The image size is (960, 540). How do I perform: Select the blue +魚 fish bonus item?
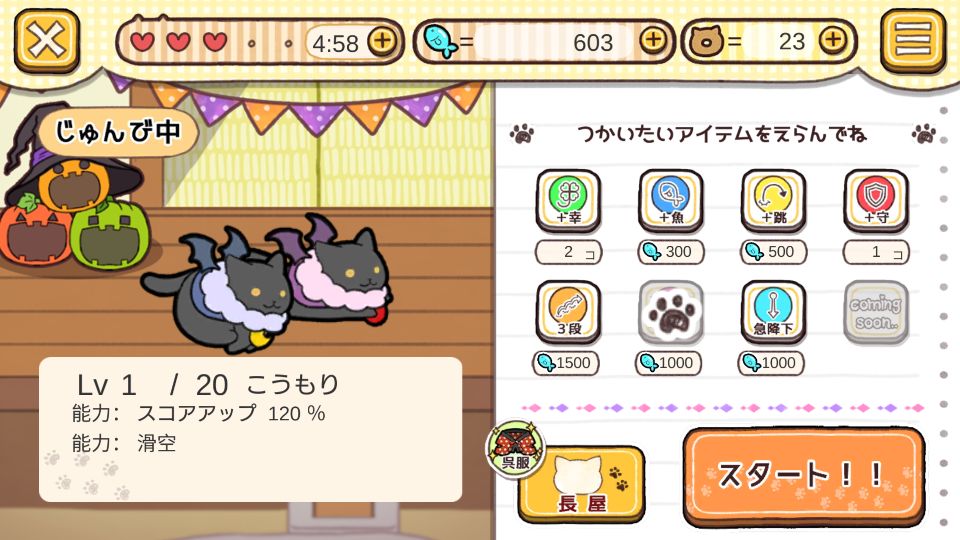(x=671, y=201)
